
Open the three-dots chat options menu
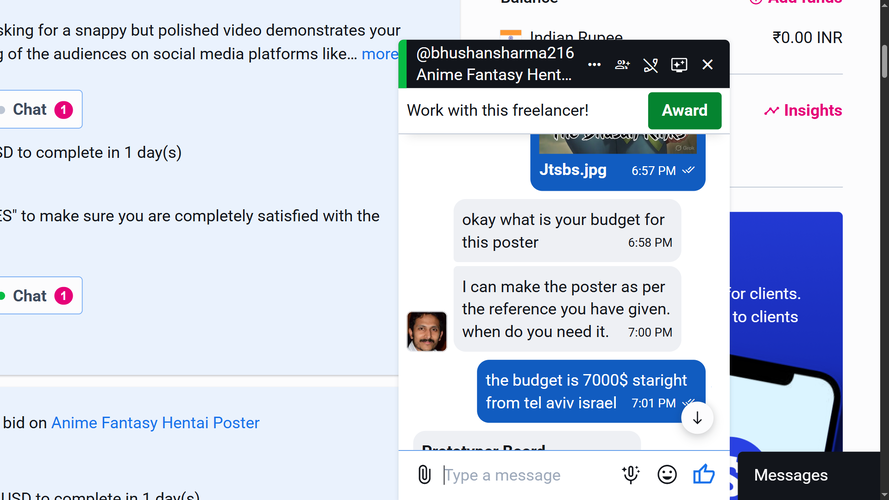point(594,65)
